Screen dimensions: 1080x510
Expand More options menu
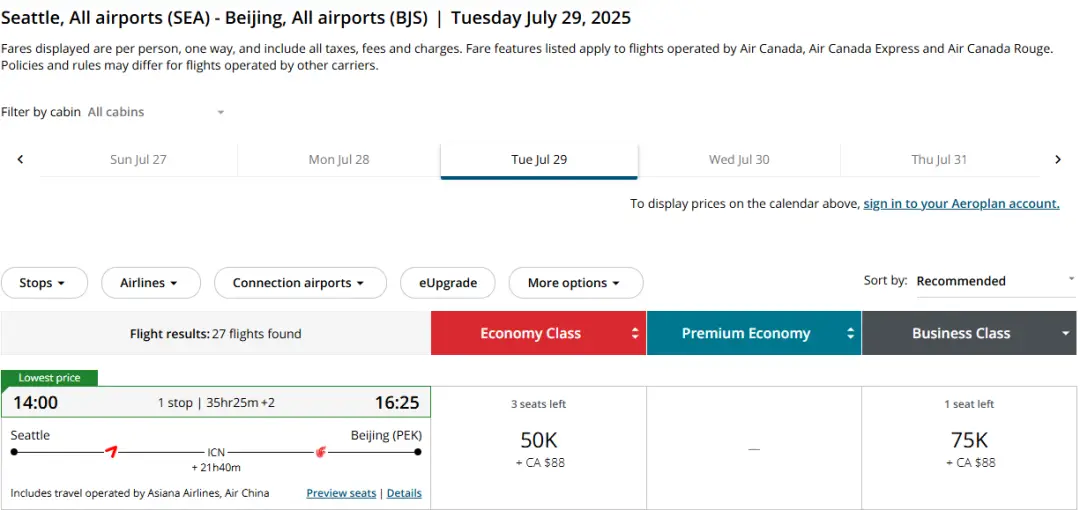tap(575, 283)
